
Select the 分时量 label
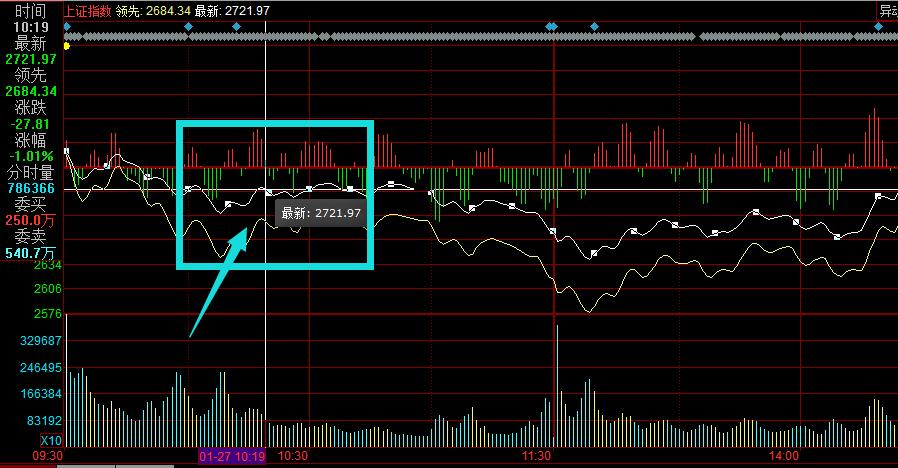(x=30, y=172)
